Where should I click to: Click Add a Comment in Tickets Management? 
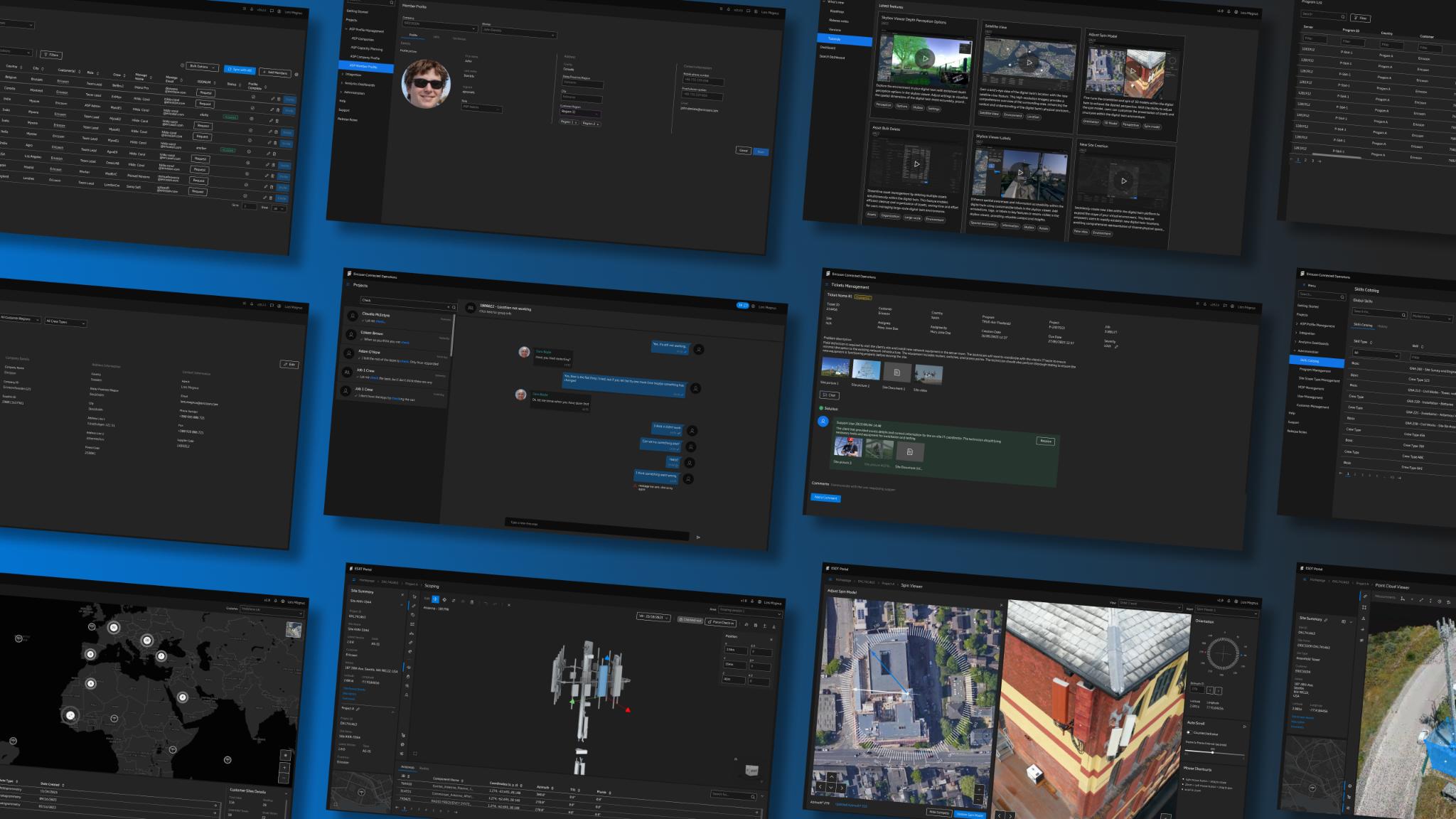(x=825, y=498)
